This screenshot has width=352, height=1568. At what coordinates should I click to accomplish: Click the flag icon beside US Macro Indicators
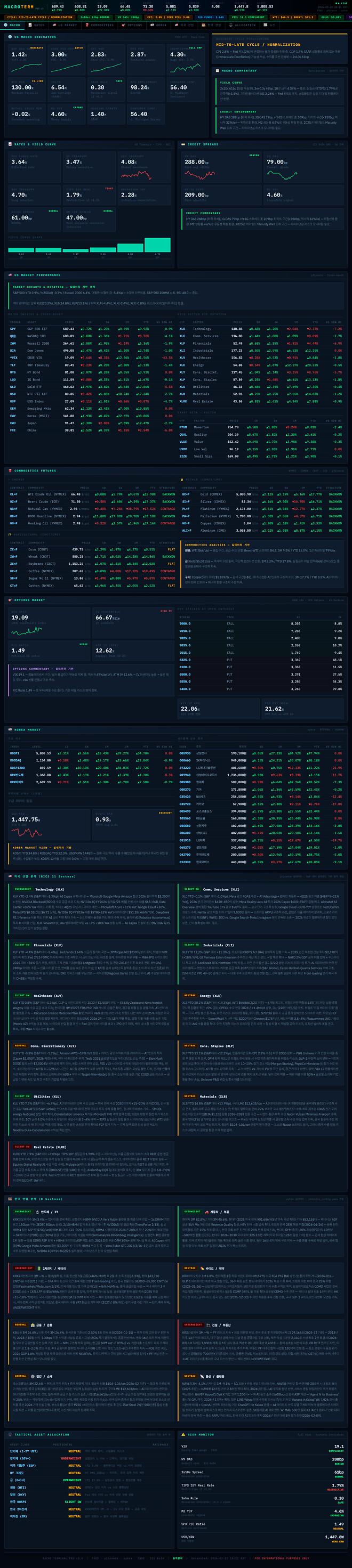[10, 37]
